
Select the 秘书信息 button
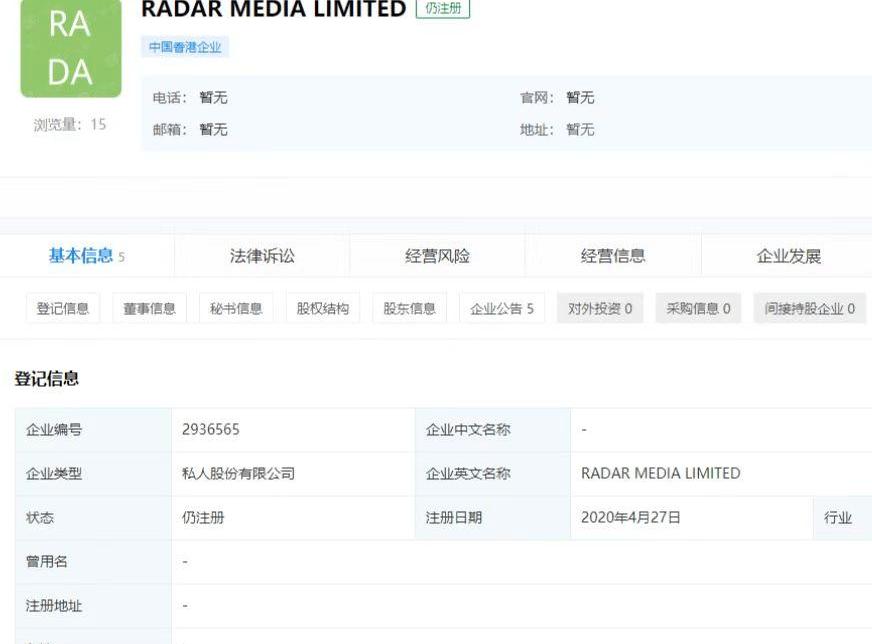[236, 309]
